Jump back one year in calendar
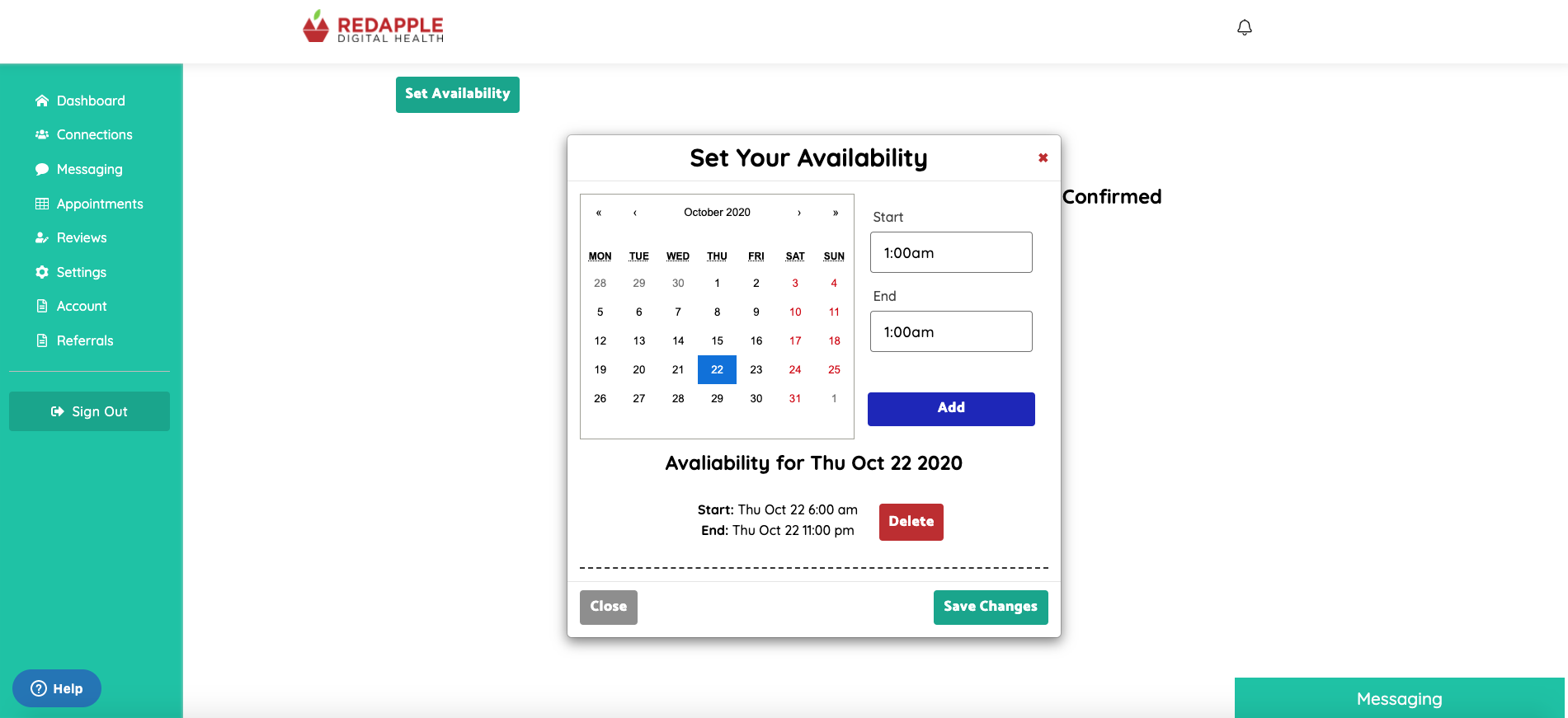The height and width of the screenshot is (718, 1568). [599, 213]
